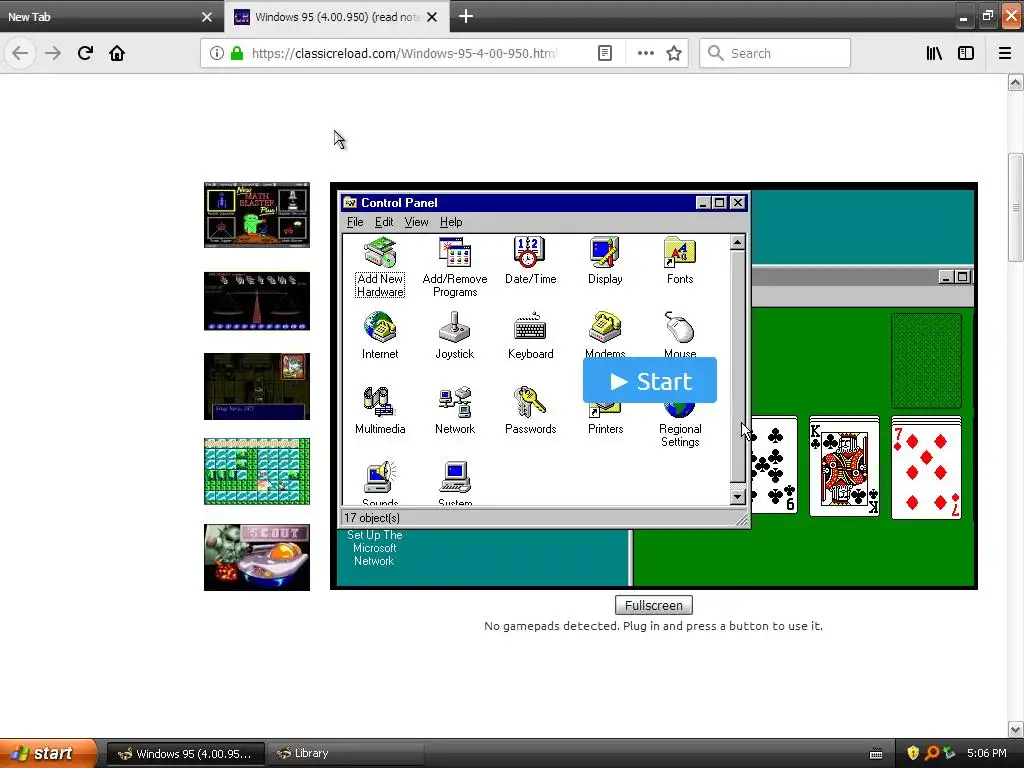Open the Edit menu in Control Panel
Screen dimensions: 1024x768
(384, 222)
